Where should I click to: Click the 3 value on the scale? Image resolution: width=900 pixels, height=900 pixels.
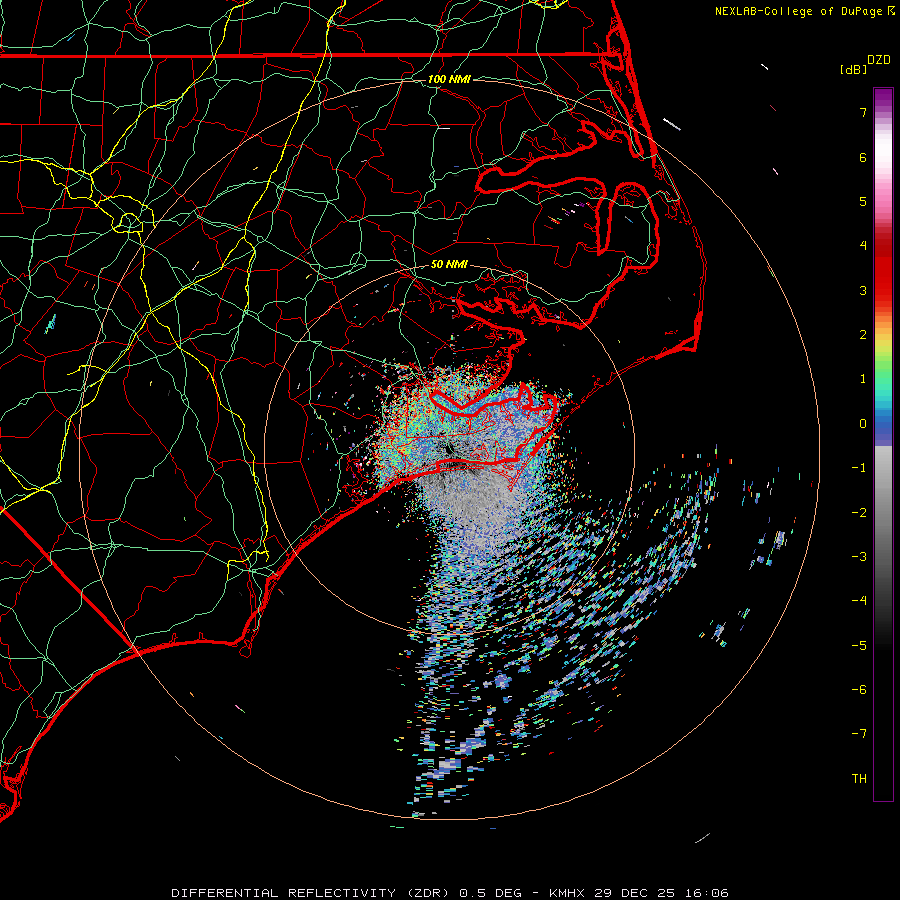click(863, 290)
